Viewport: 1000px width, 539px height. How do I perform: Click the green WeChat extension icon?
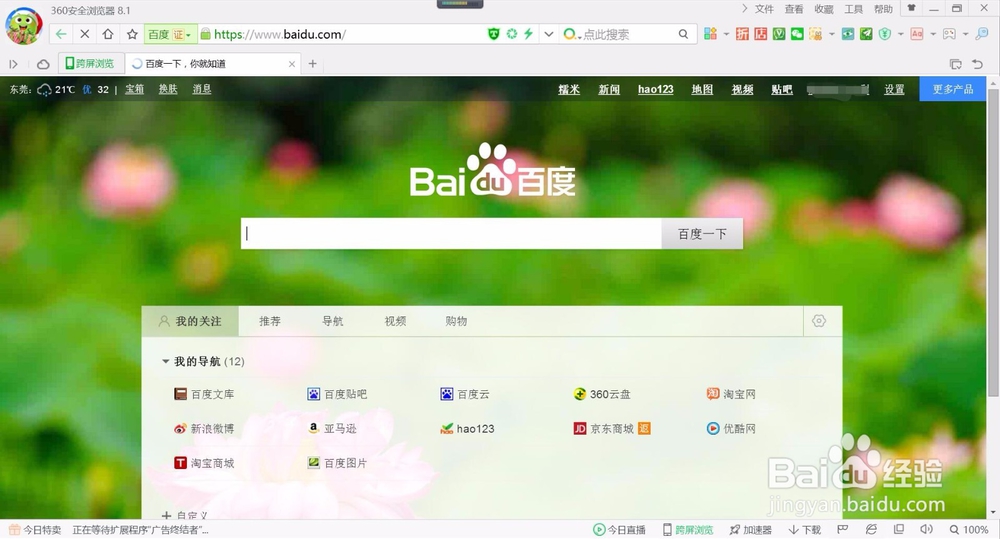click(797, 34)
